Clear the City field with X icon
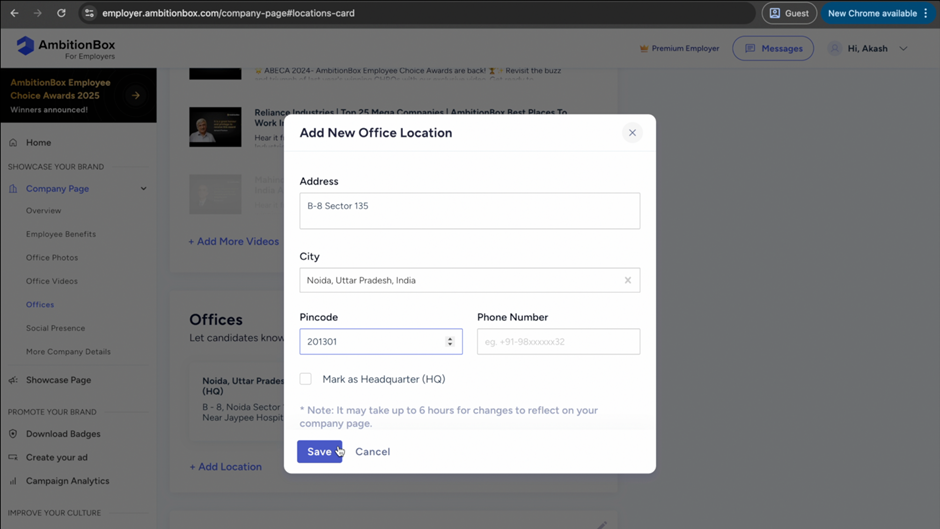940x529 pixels. pyautogui.click(x=628, y=281)
